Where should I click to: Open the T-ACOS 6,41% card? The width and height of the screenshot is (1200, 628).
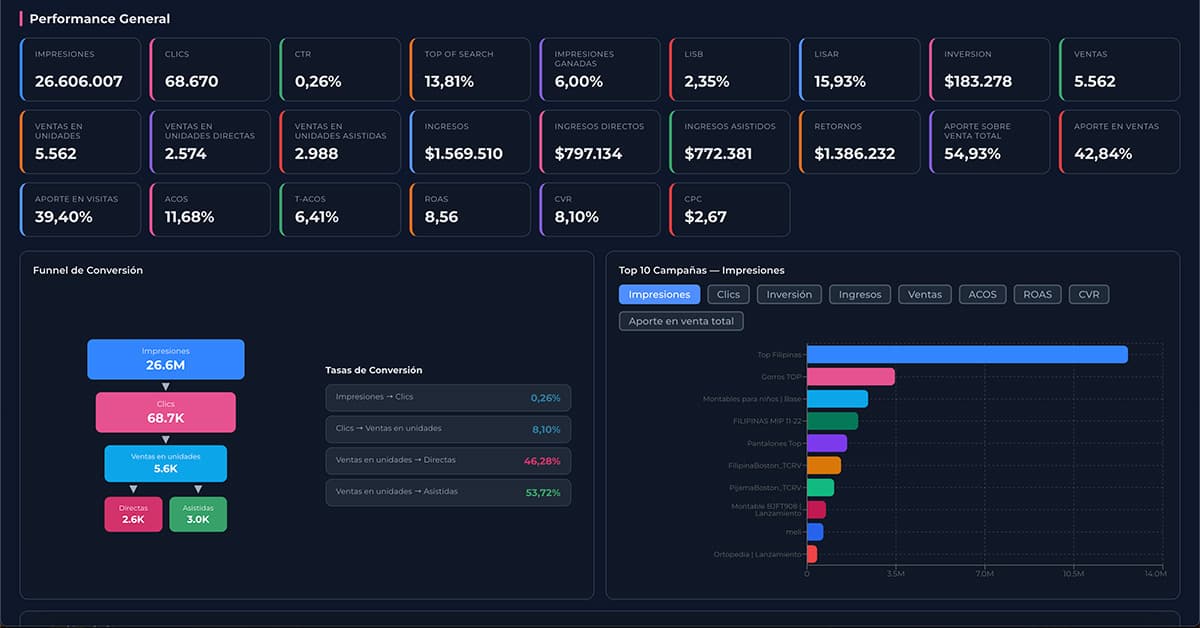(340, 210)
